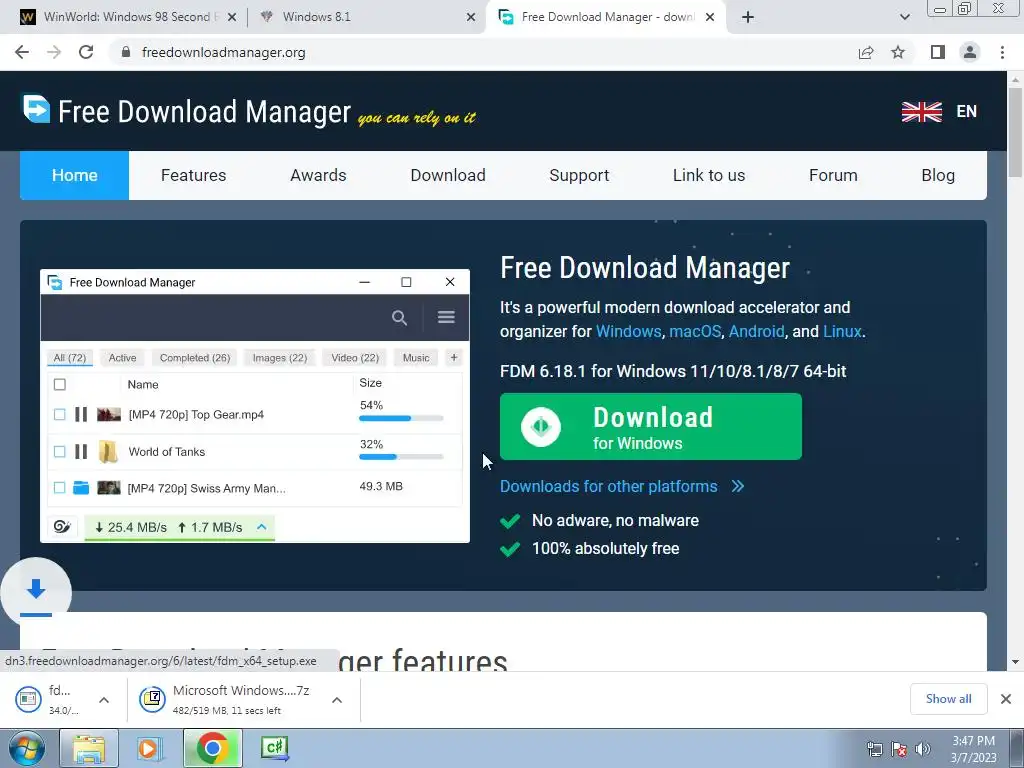Open Chrome's three-dot menu
Screen dimensions: 1024x768
pos(1002,52)
